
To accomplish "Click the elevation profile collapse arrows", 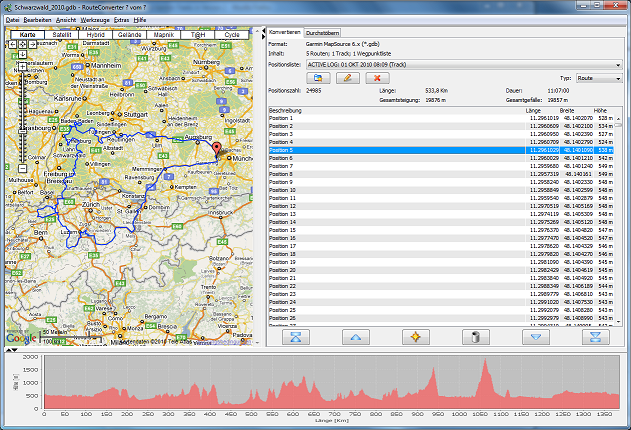I will 11,350.
